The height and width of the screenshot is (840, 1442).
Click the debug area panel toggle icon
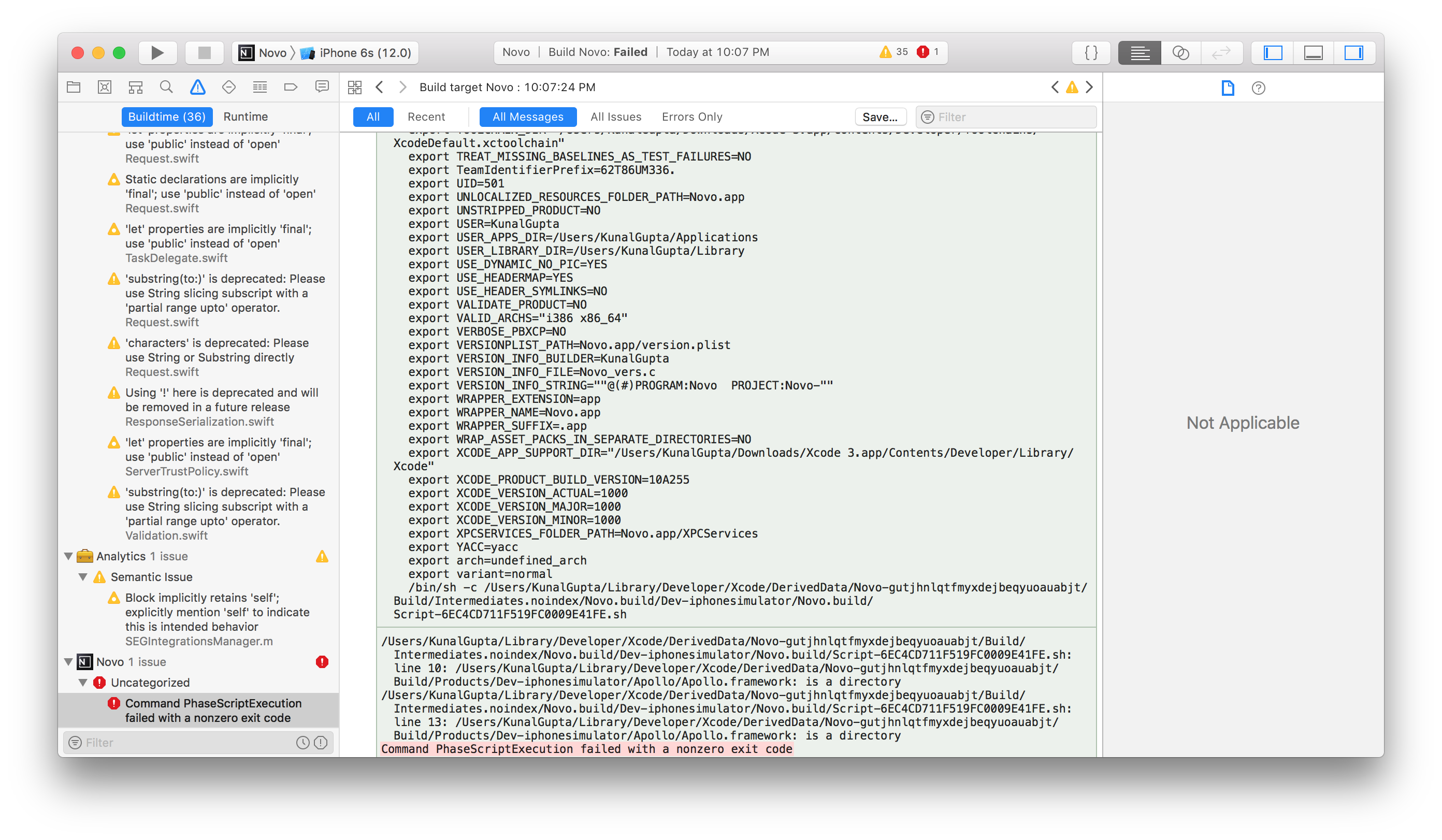pos(1315,52)
